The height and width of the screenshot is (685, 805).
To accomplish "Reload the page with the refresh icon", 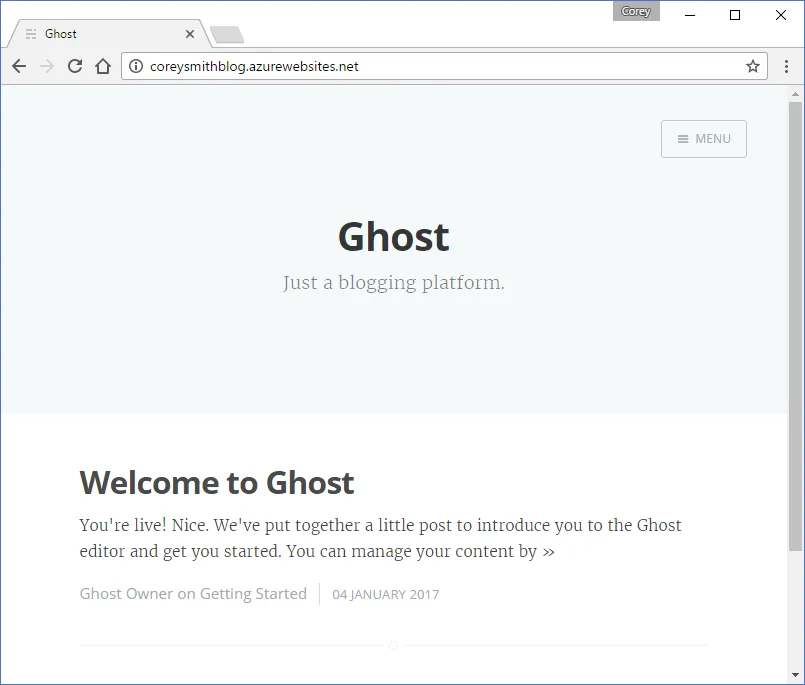I will tap(75, 66).
